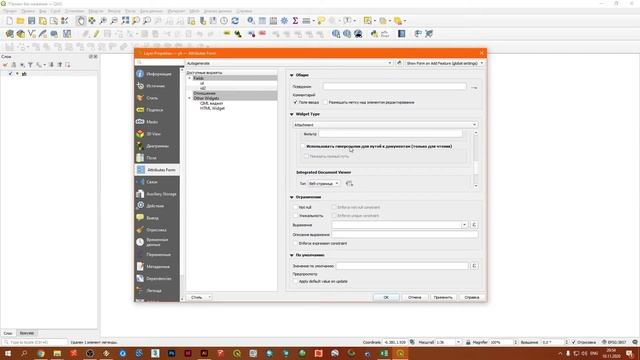Click the Zoom Out magnifier tool

114,21
